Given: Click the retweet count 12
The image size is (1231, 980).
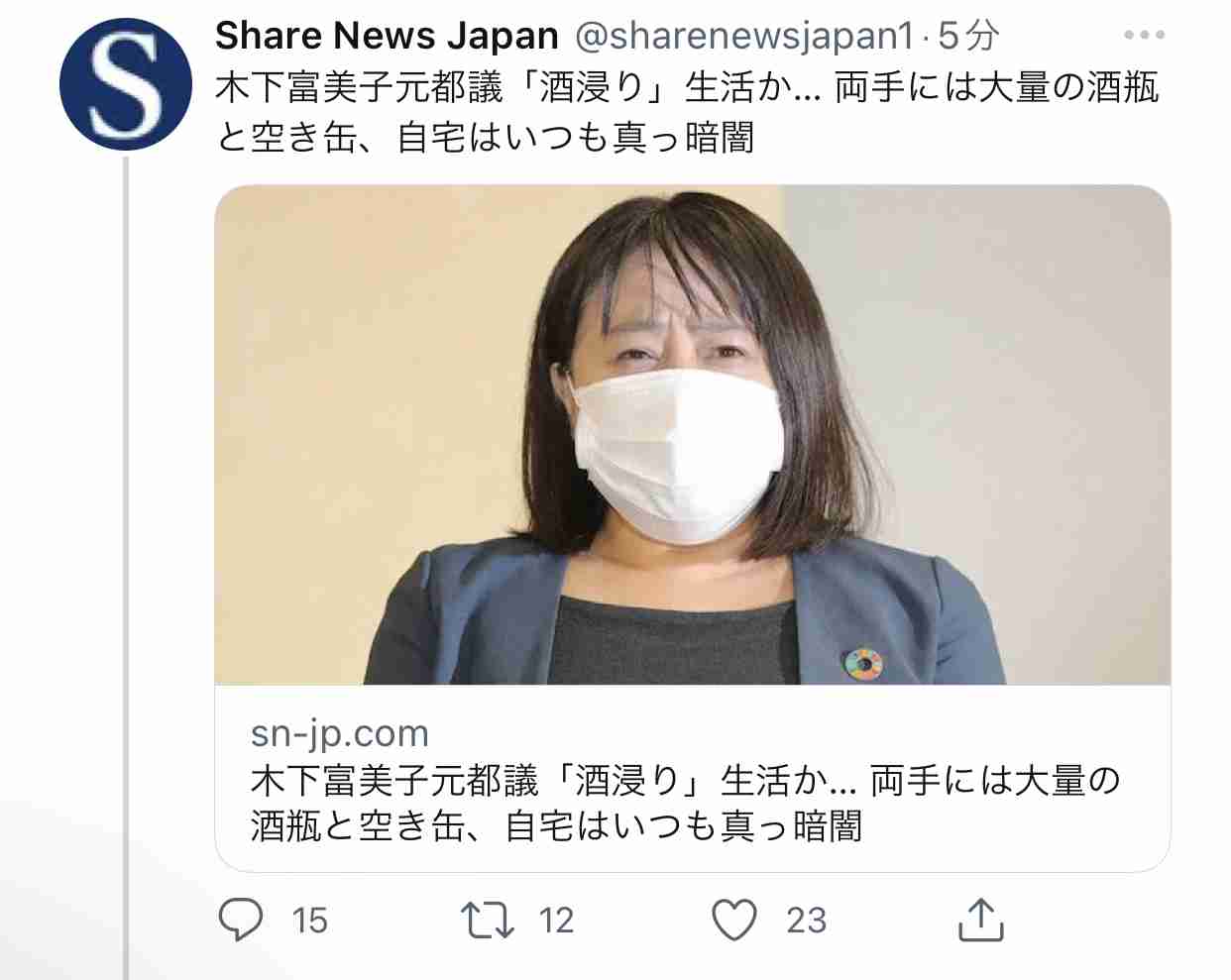Looking at the screenshot, I should click(556, 921).
